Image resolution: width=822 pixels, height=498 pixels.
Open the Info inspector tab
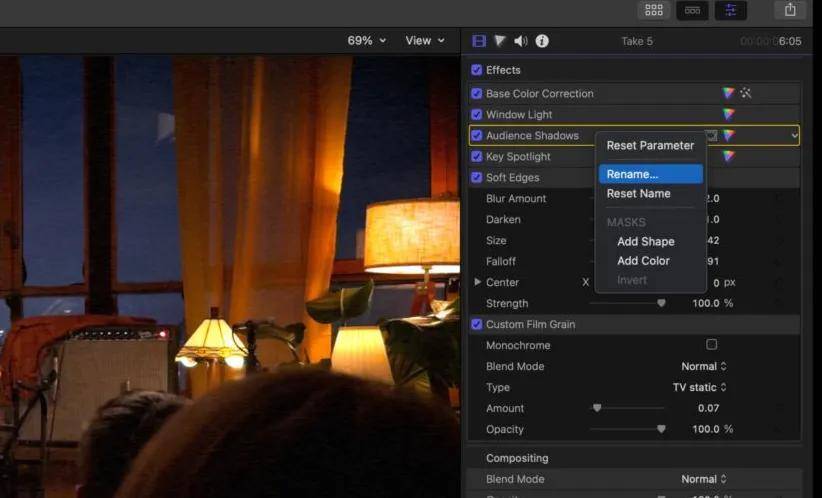(x=542, y=41)
